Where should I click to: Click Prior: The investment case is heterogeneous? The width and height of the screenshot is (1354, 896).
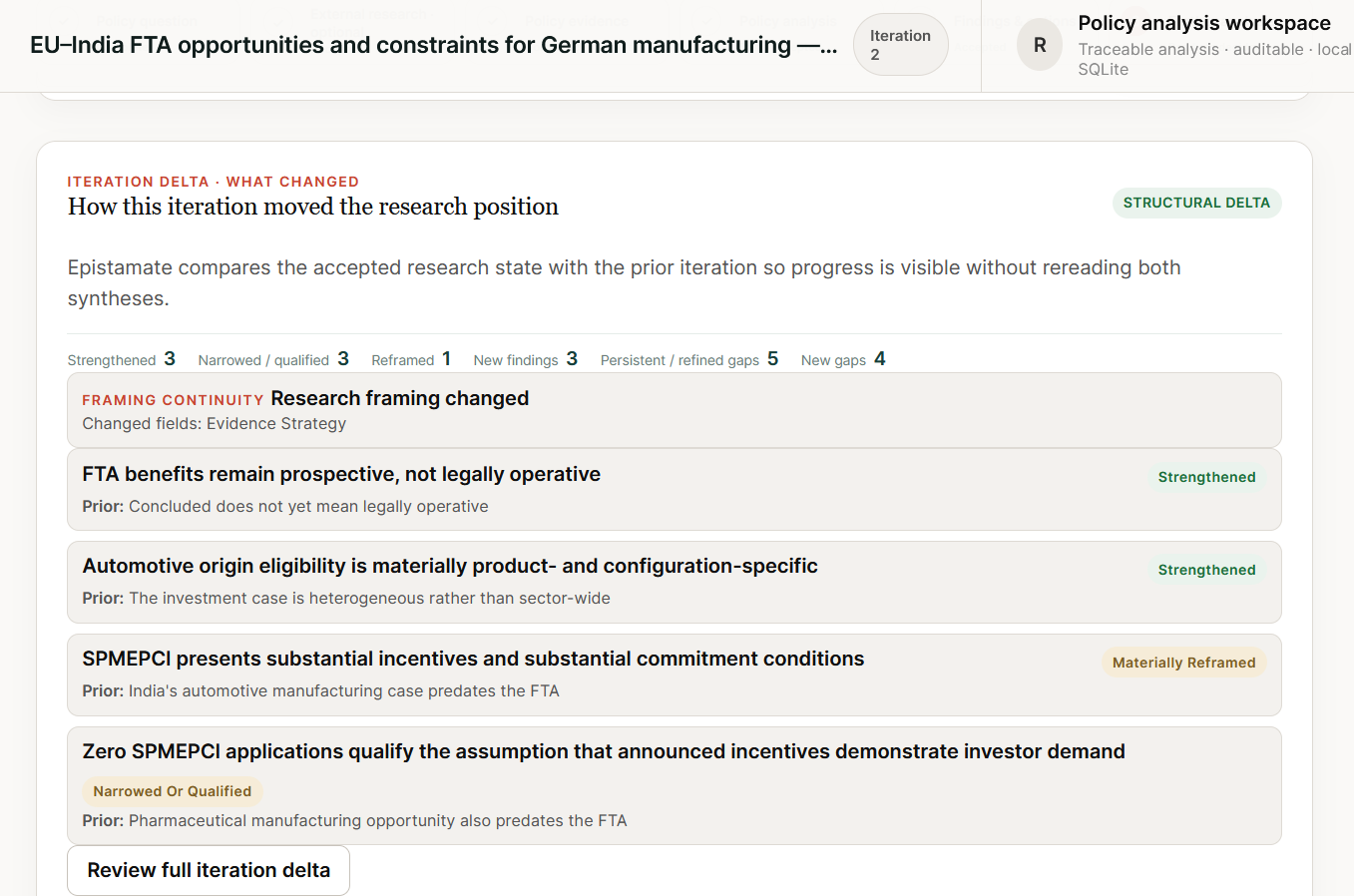click(346, 599)
